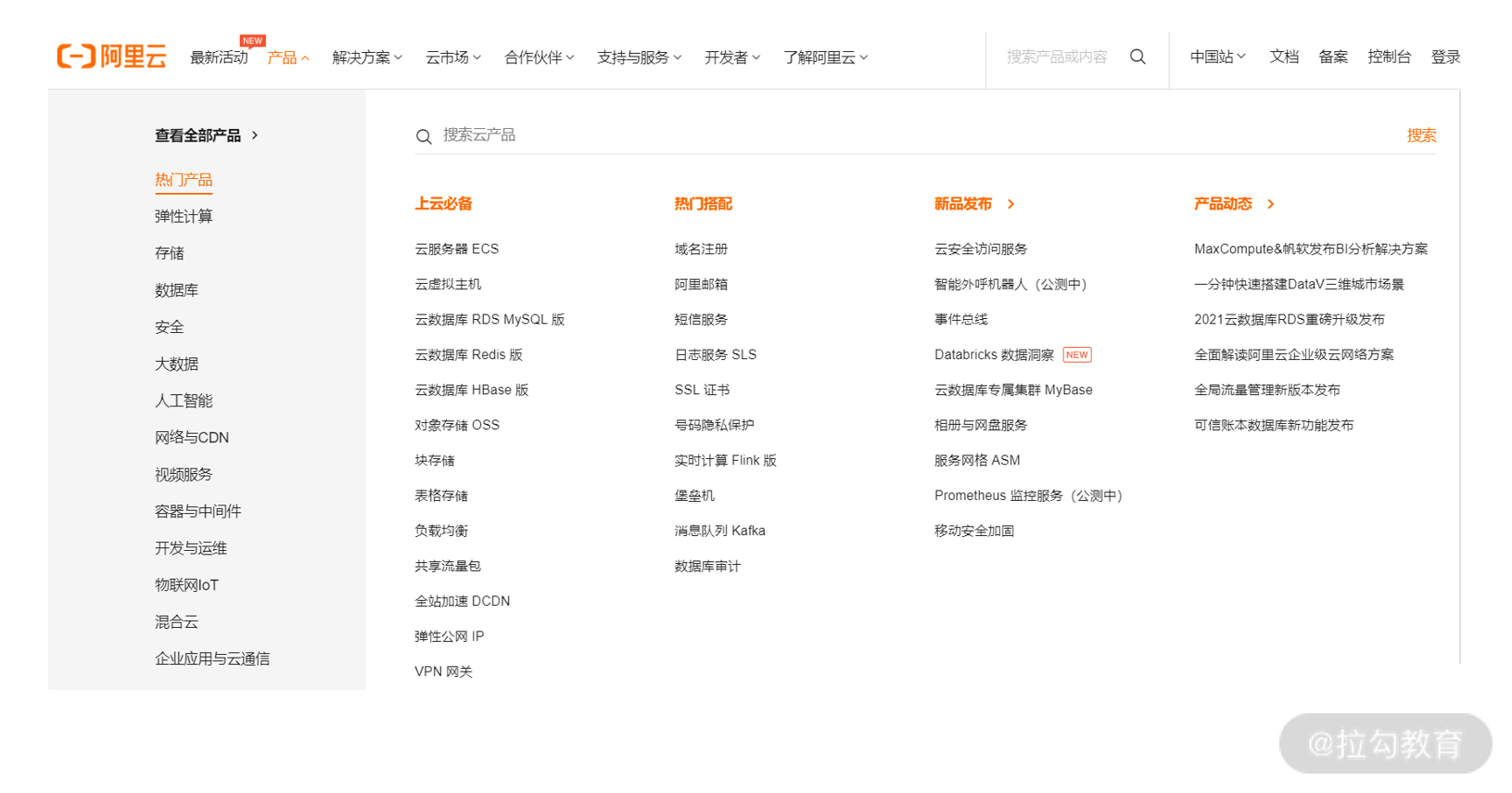Open the 文档 link
Screen dimensions: 1512x793
click(x=1284, y=57)
